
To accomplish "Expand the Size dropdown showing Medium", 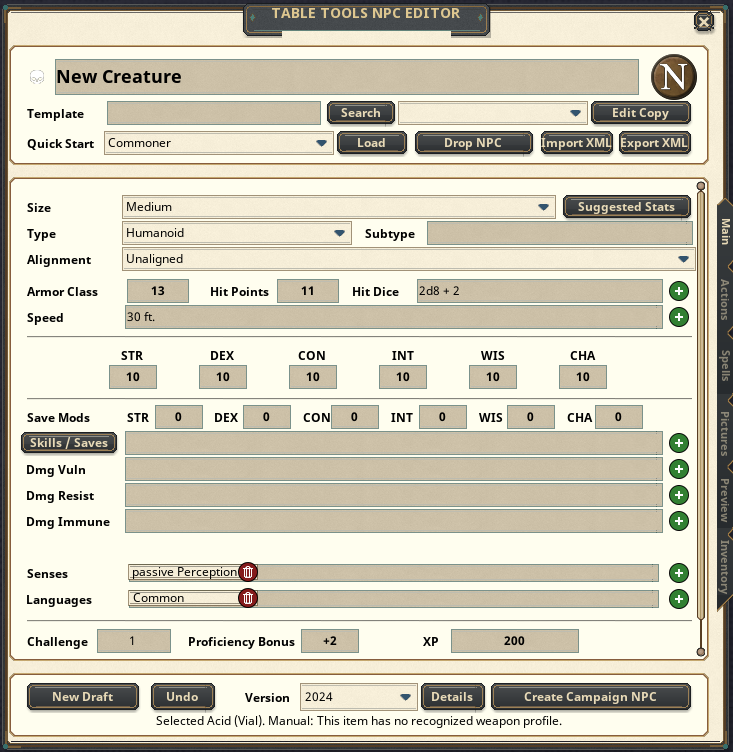I will [x=339, y=207].
